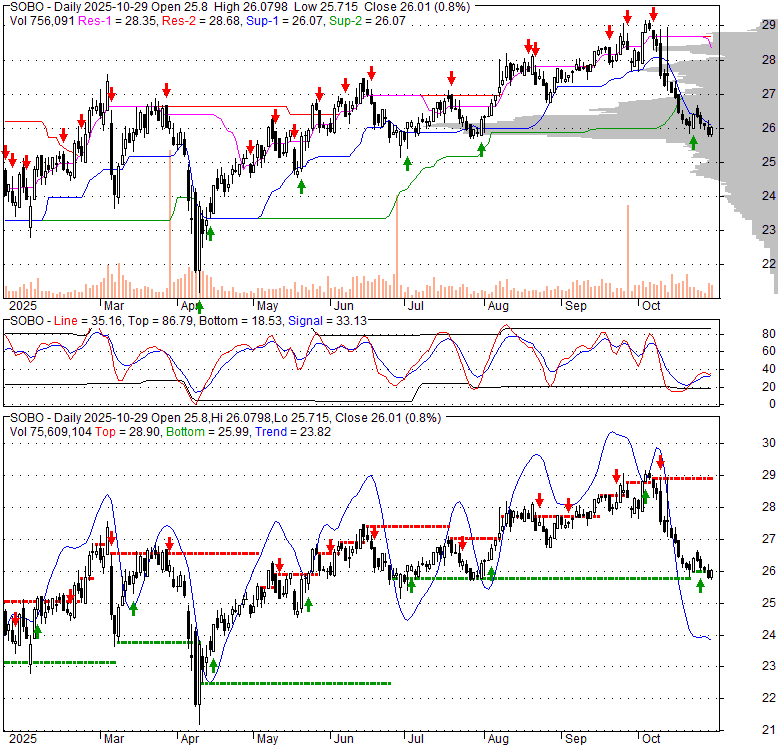
Task: Click the Line = 35.16 oscillator label
Action: (88, 321)
